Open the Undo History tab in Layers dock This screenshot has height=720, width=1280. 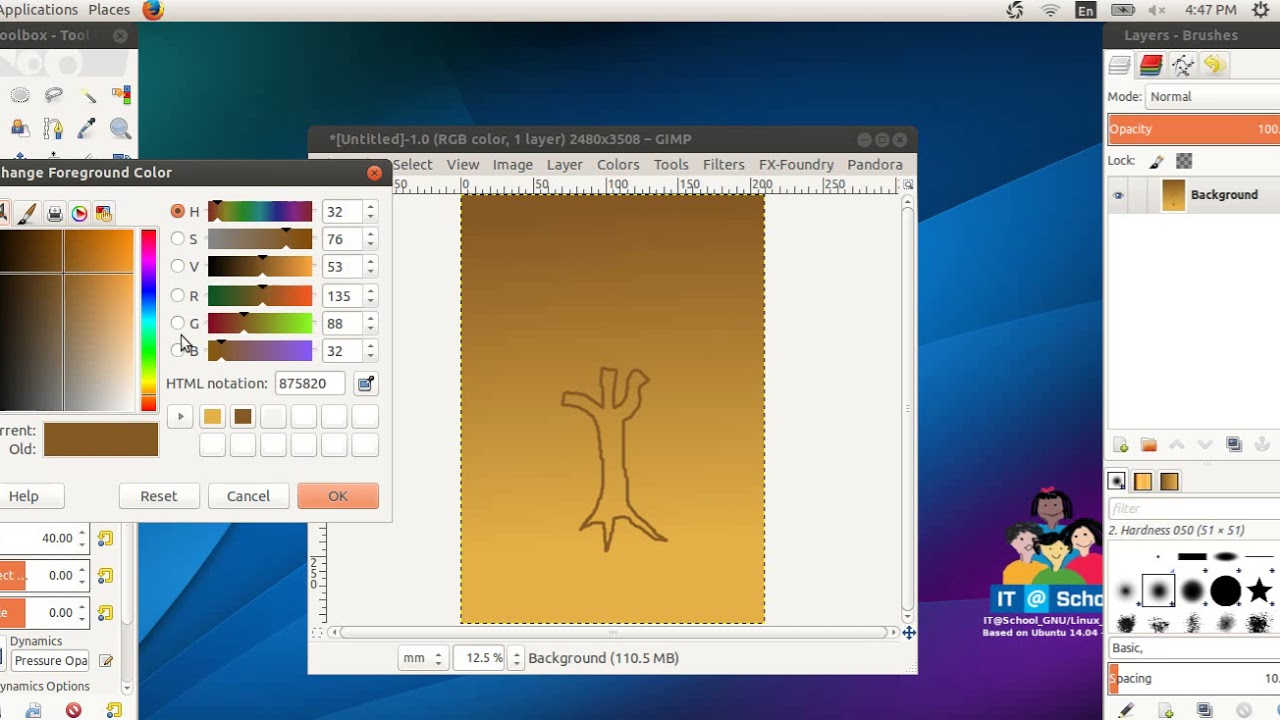(x=1214, y=65)
